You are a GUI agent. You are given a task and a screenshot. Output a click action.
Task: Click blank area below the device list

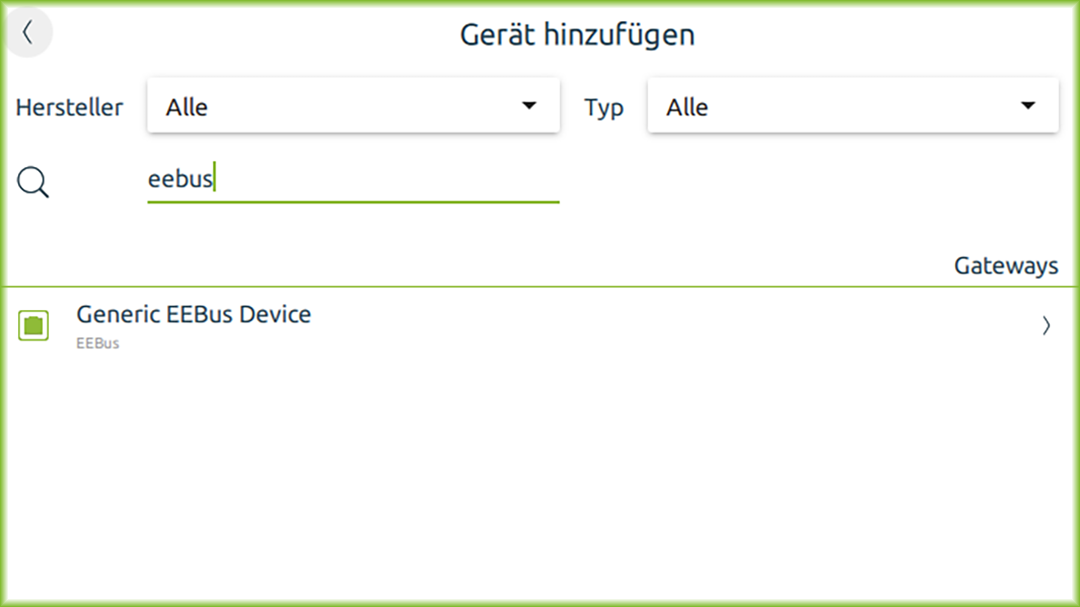click(540, 480)
